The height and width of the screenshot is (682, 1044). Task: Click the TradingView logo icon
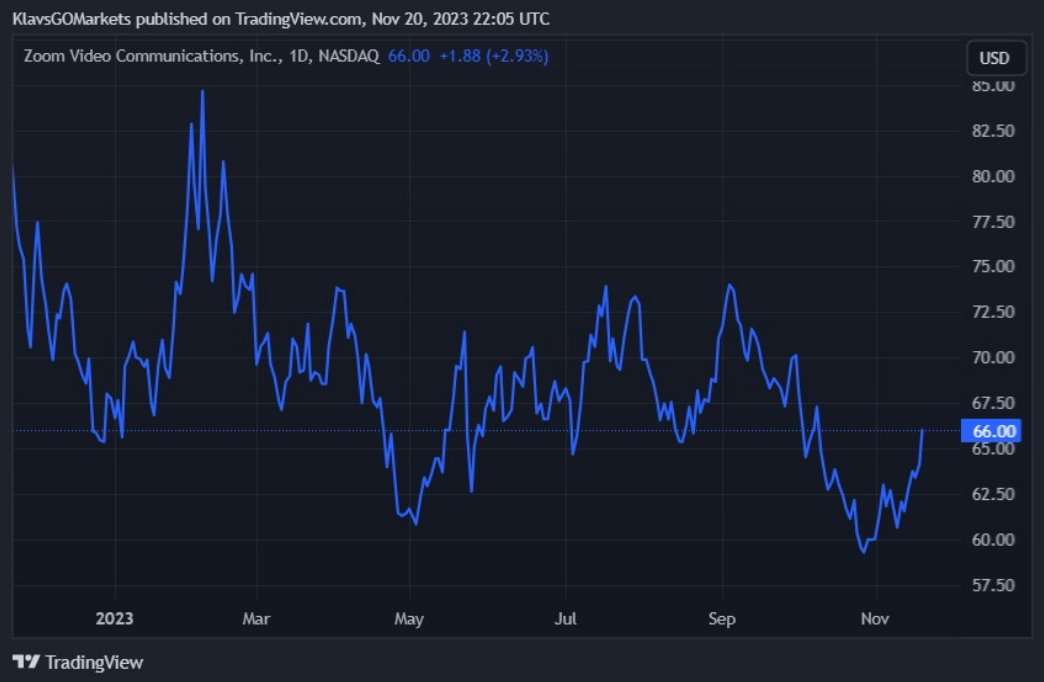click(x=26, y=662)
